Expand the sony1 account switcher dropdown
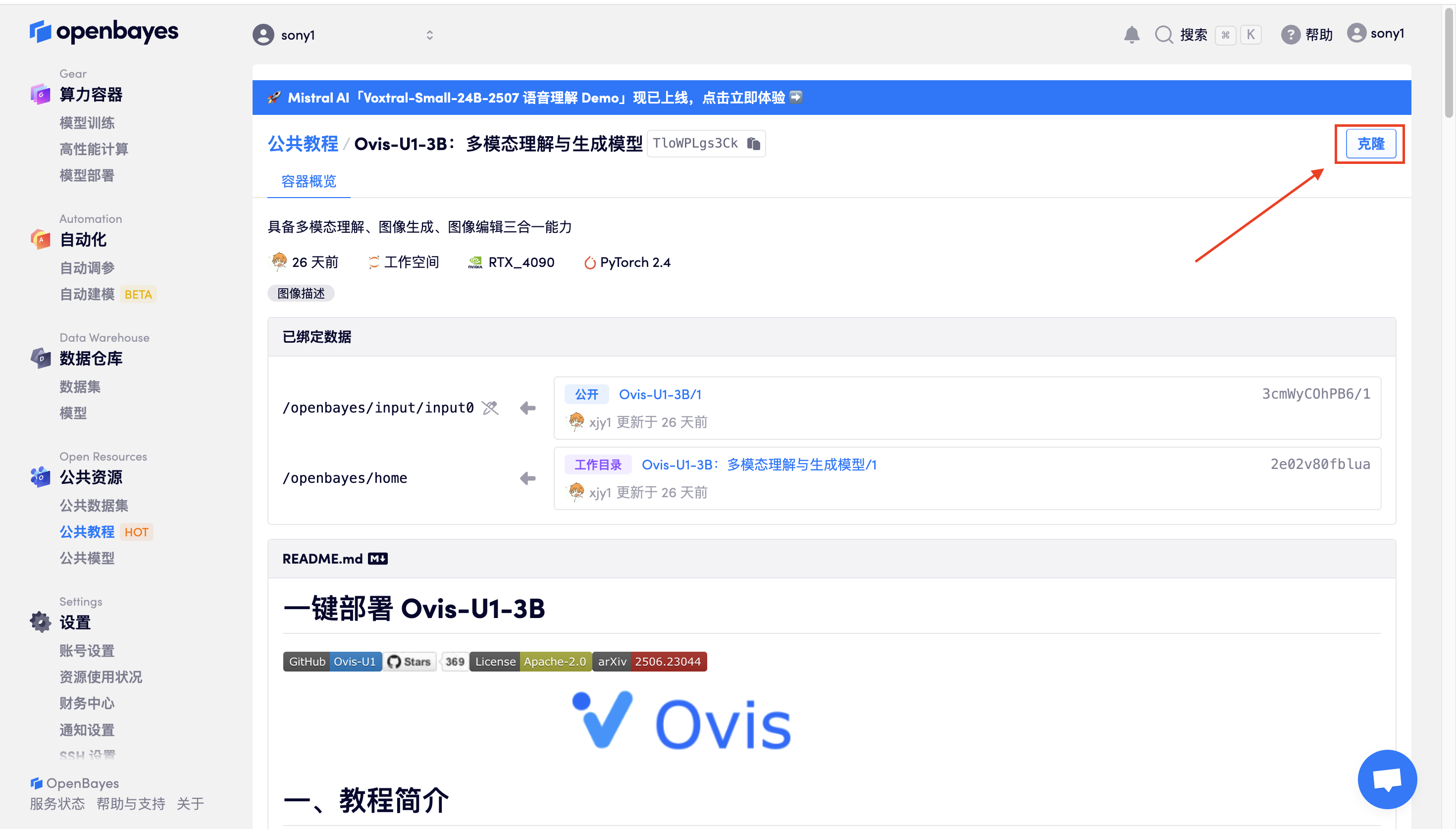 (x=430, y=35)
